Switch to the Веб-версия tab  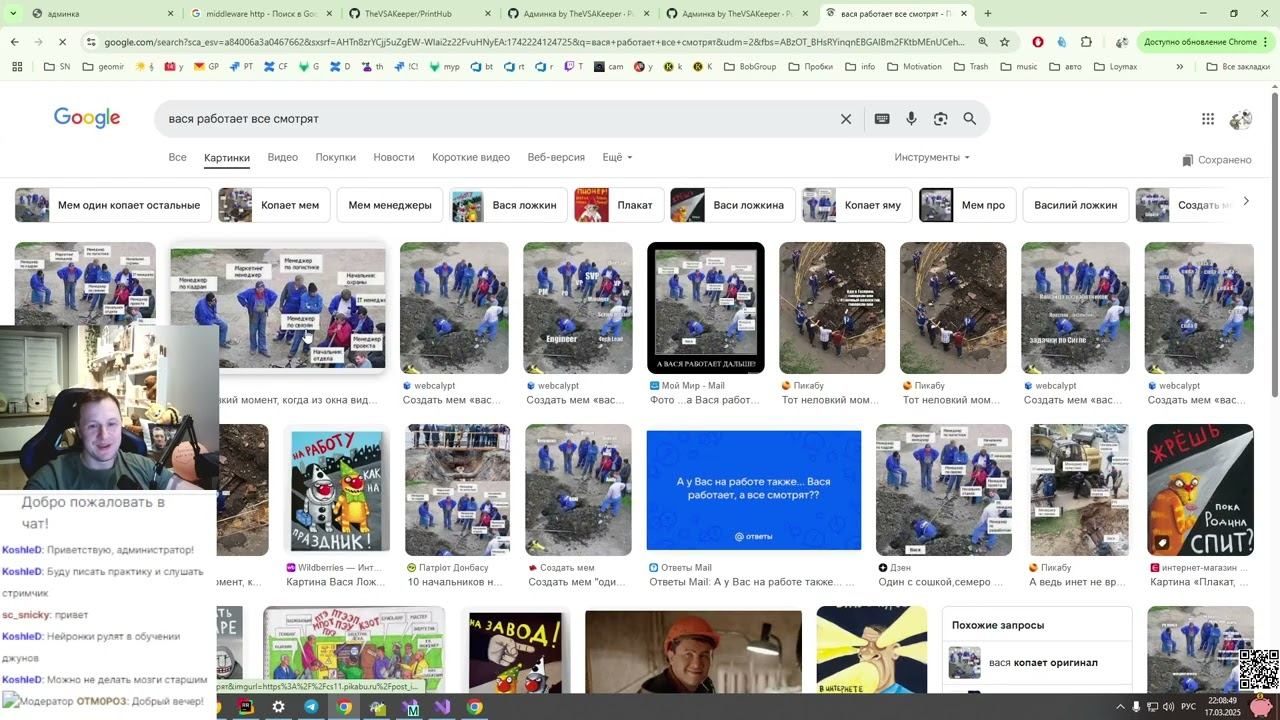(556, 157)
